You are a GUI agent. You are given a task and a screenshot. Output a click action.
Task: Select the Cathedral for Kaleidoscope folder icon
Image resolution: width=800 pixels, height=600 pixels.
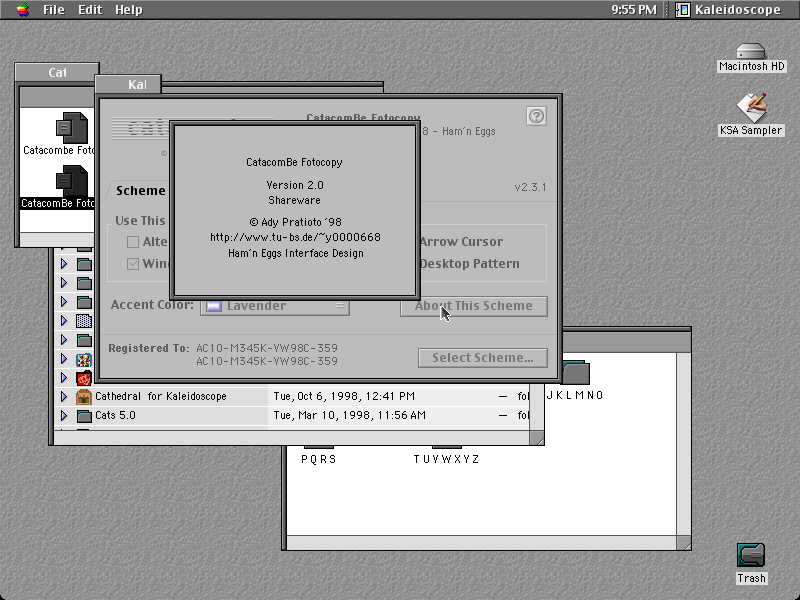coord(84,396)
